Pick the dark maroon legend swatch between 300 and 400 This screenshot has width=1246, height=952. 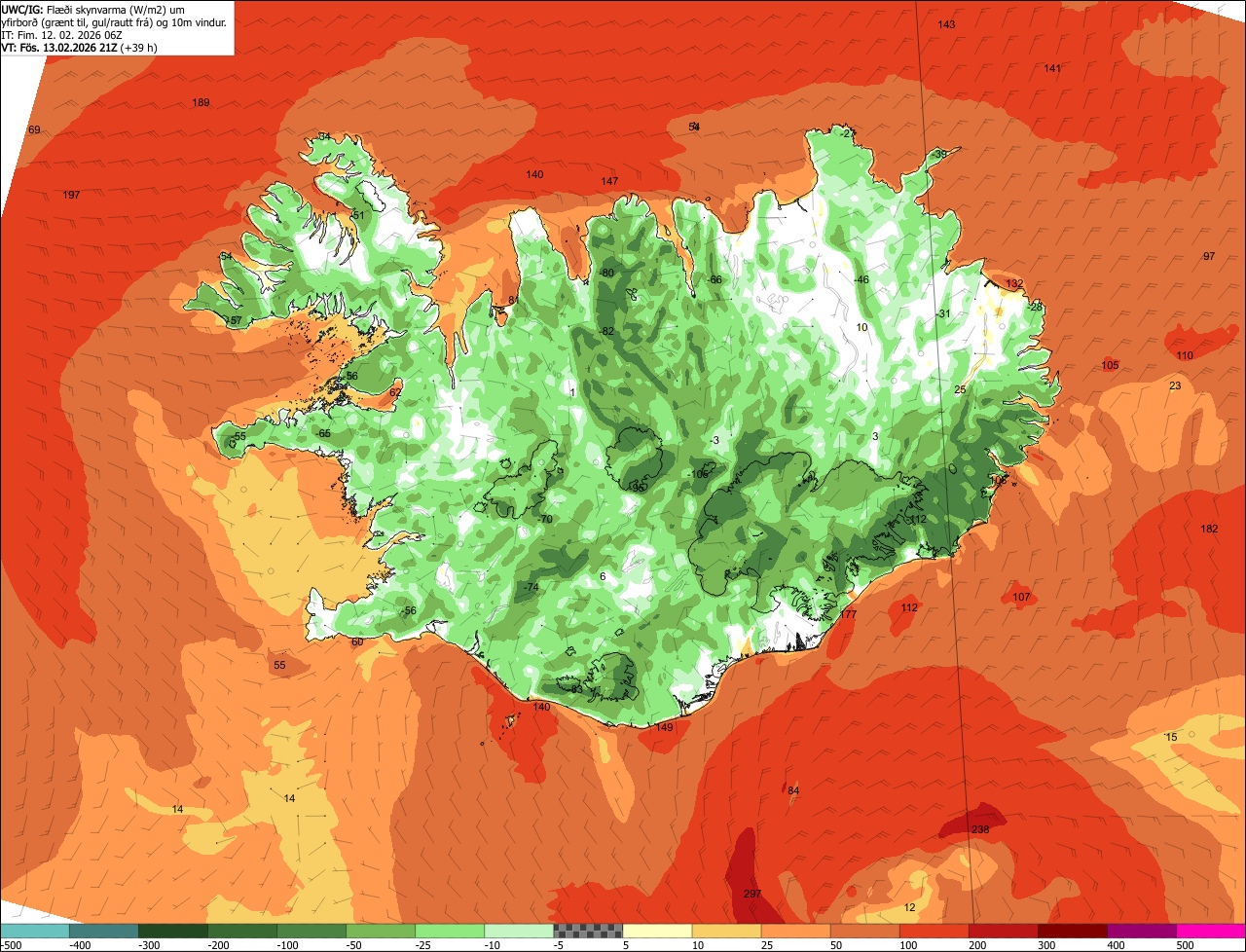(x=1073, y=931)
